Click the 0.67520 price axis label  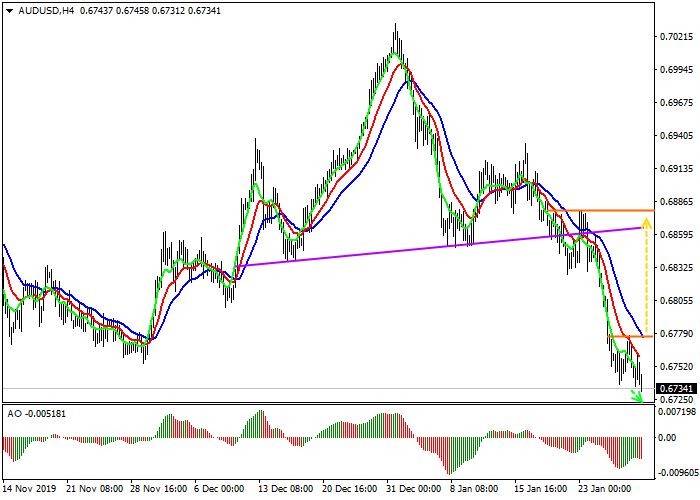click(677, 366)
